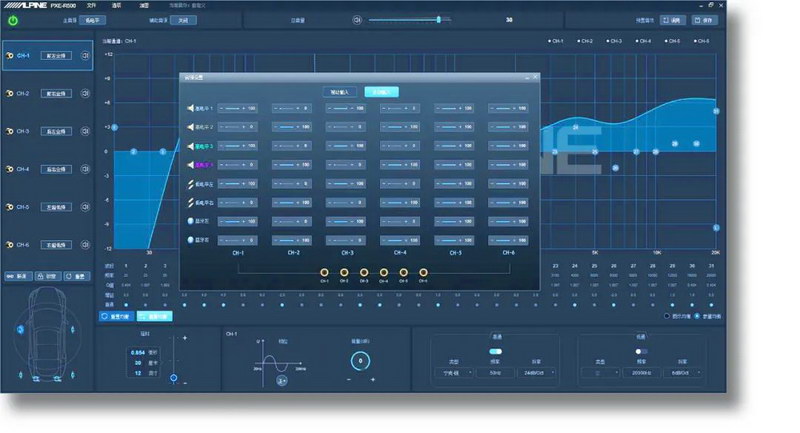
Task: Toggle the CH-6 curve legend dot
Action: [695, 41]
